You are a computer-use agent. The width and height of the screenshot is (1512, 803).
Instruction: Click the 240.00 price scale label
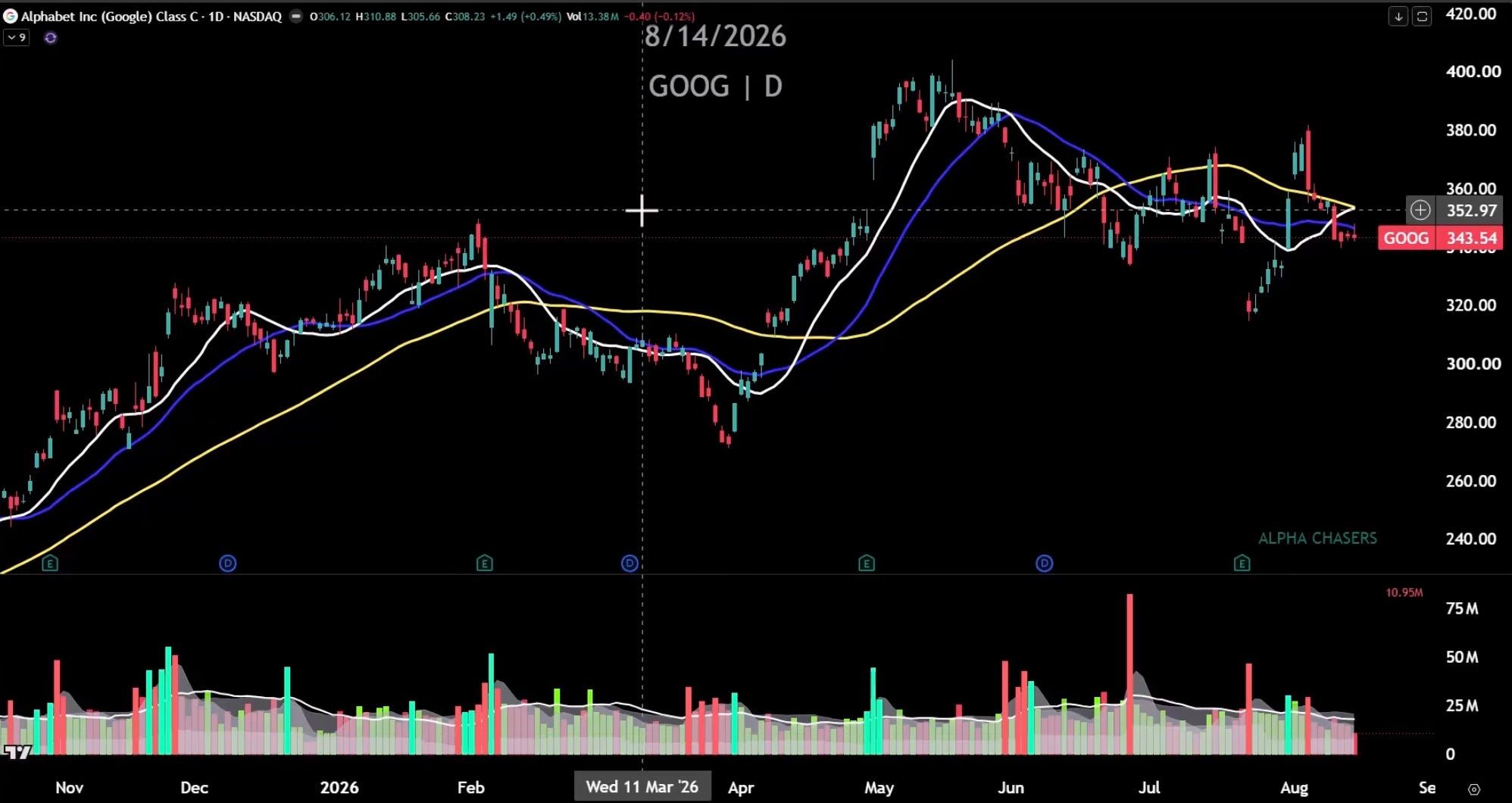pyautogui.click(x=1471, y=539)
